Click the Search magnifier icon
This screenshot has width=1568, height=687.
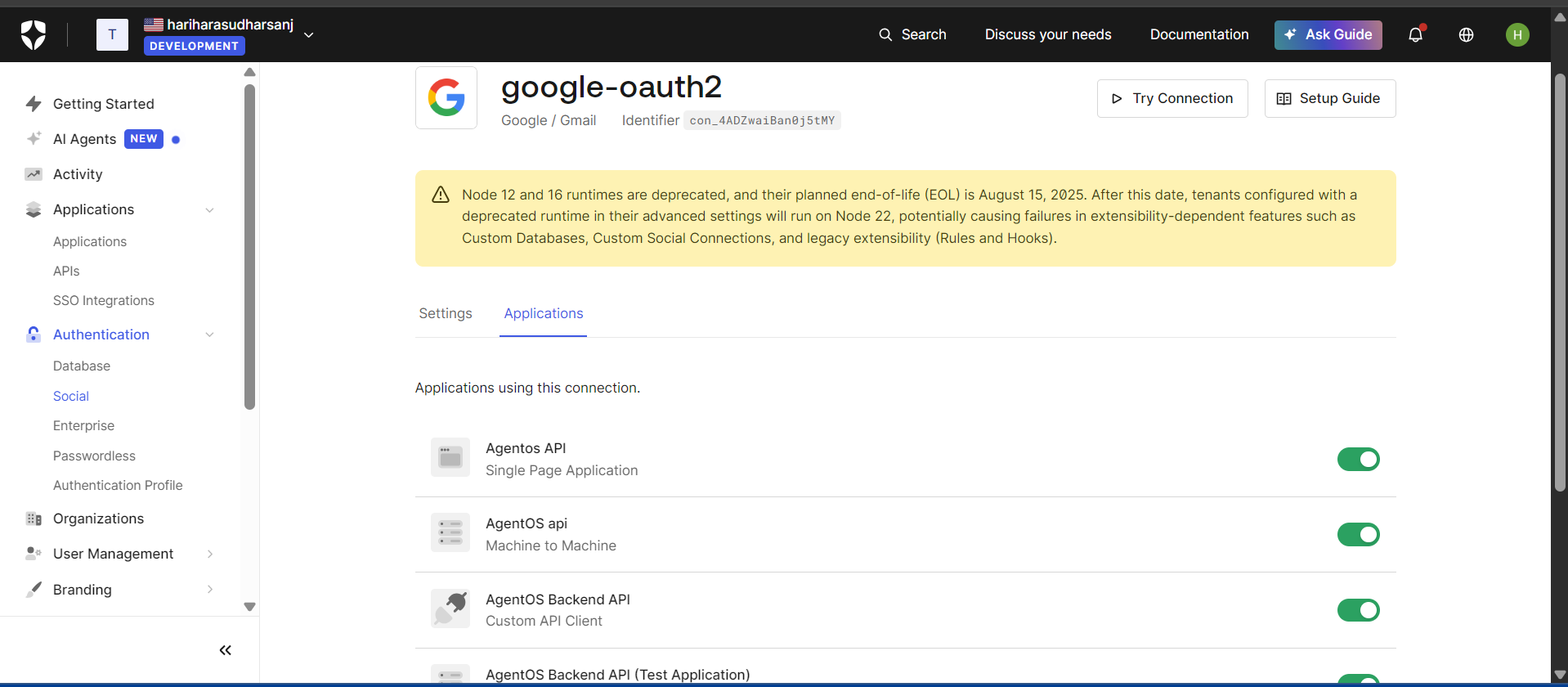(885, 34)
